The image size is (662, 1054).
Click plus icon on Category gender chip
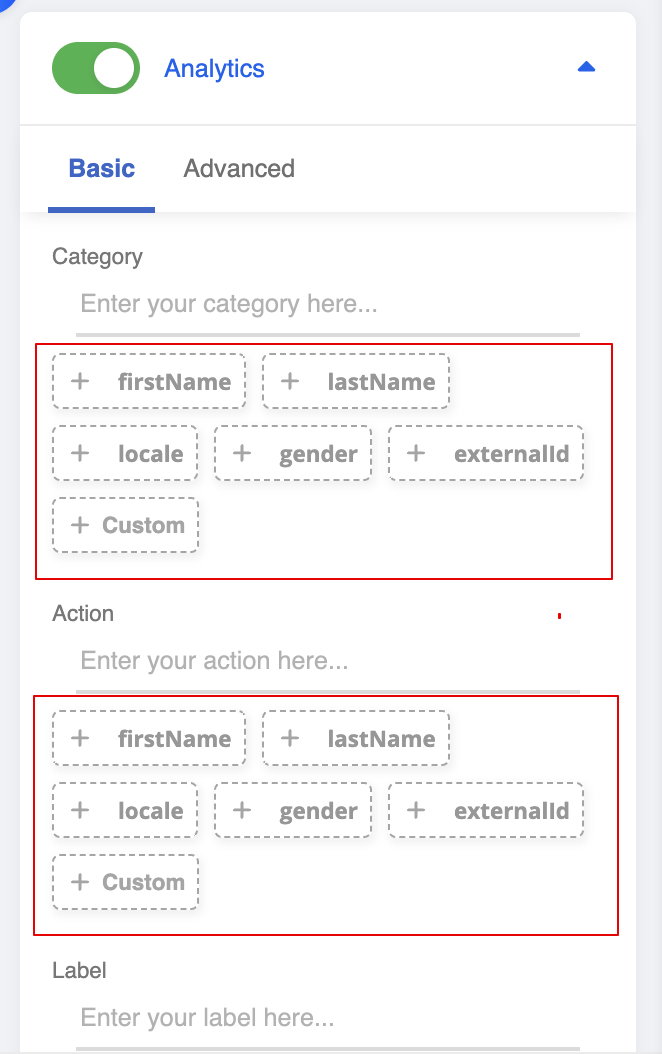coord(241,453)
